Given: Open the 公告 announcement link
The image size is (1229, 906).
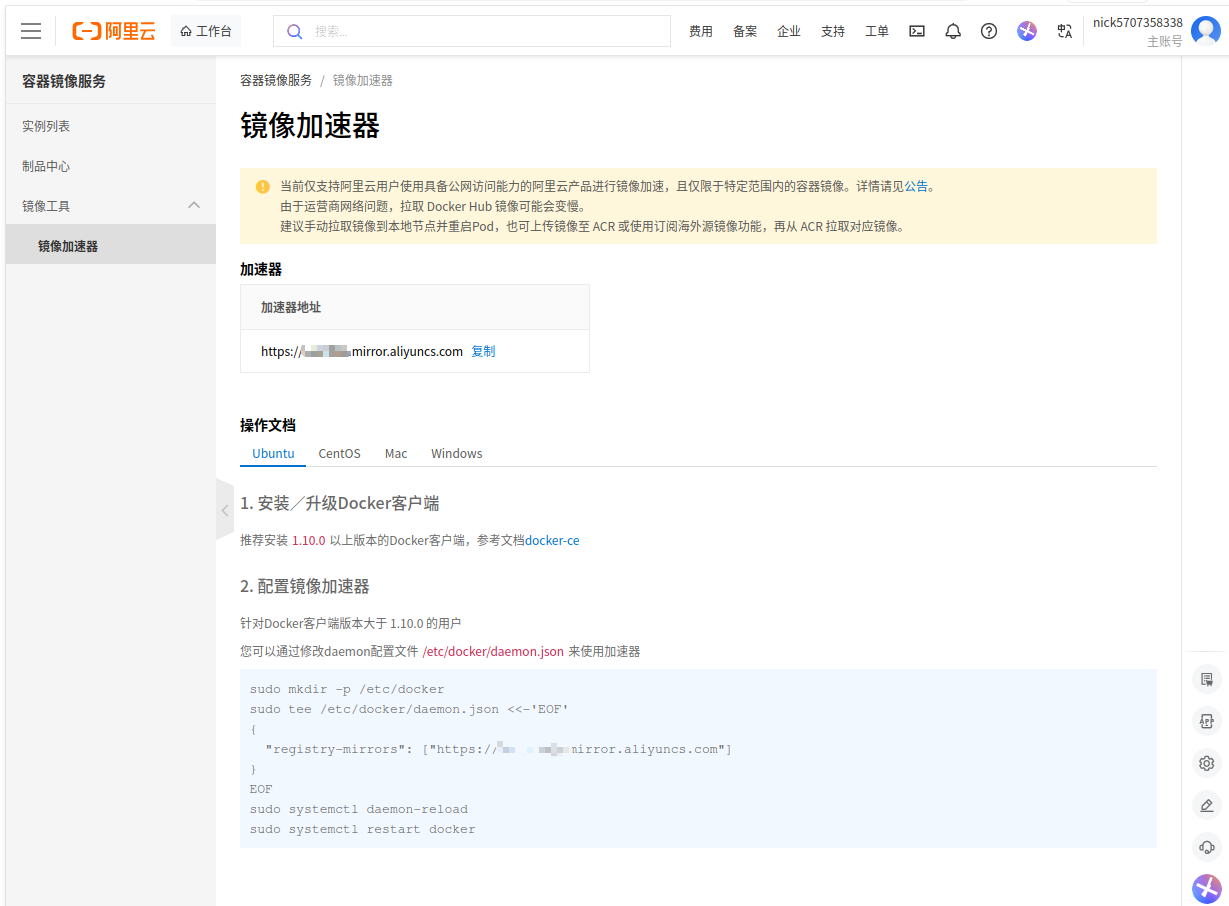Looking at the screenshot, I should (916, 186).
